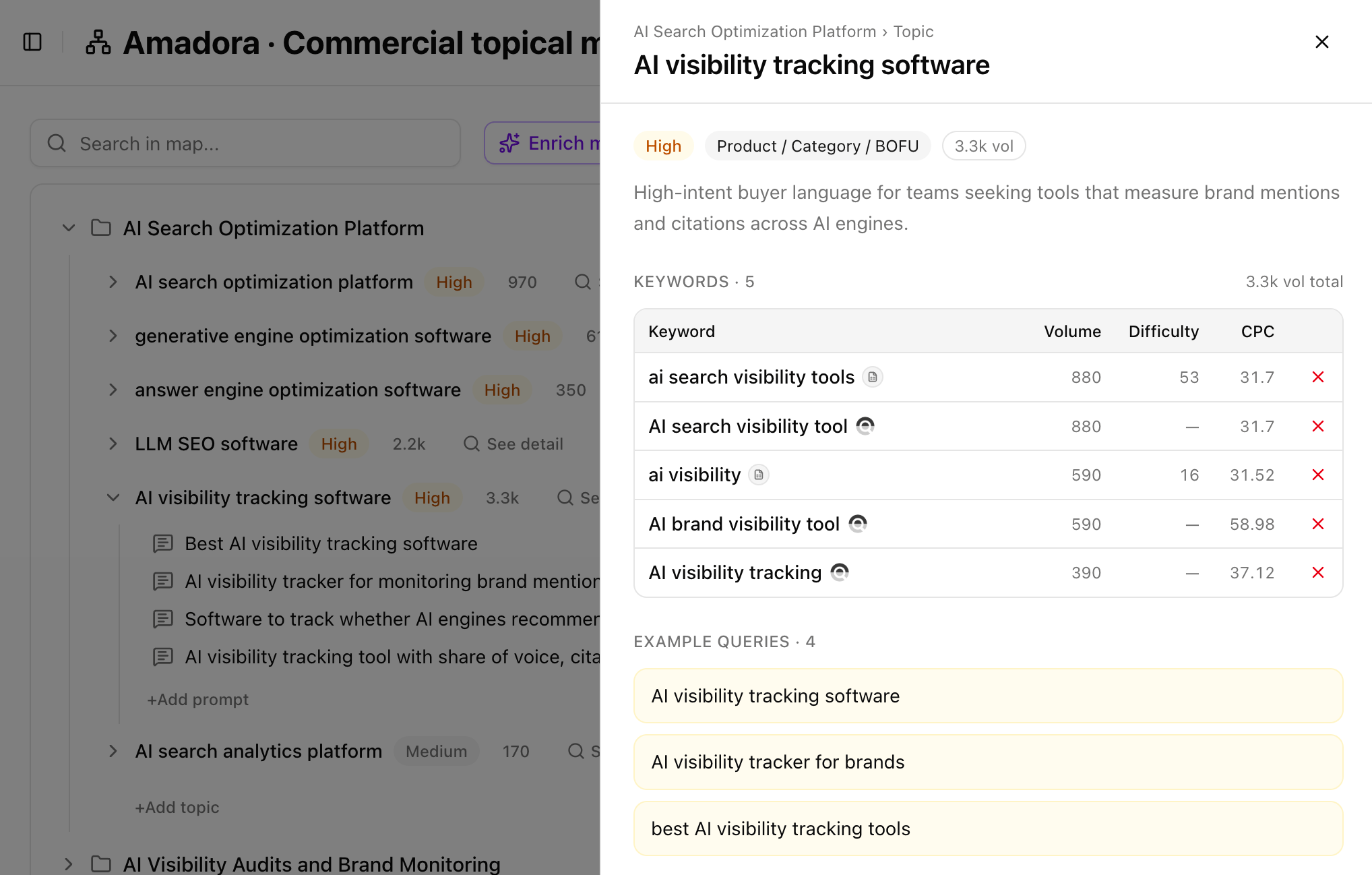Click the search magnifier icon in map search

click(x=57, y=143)
